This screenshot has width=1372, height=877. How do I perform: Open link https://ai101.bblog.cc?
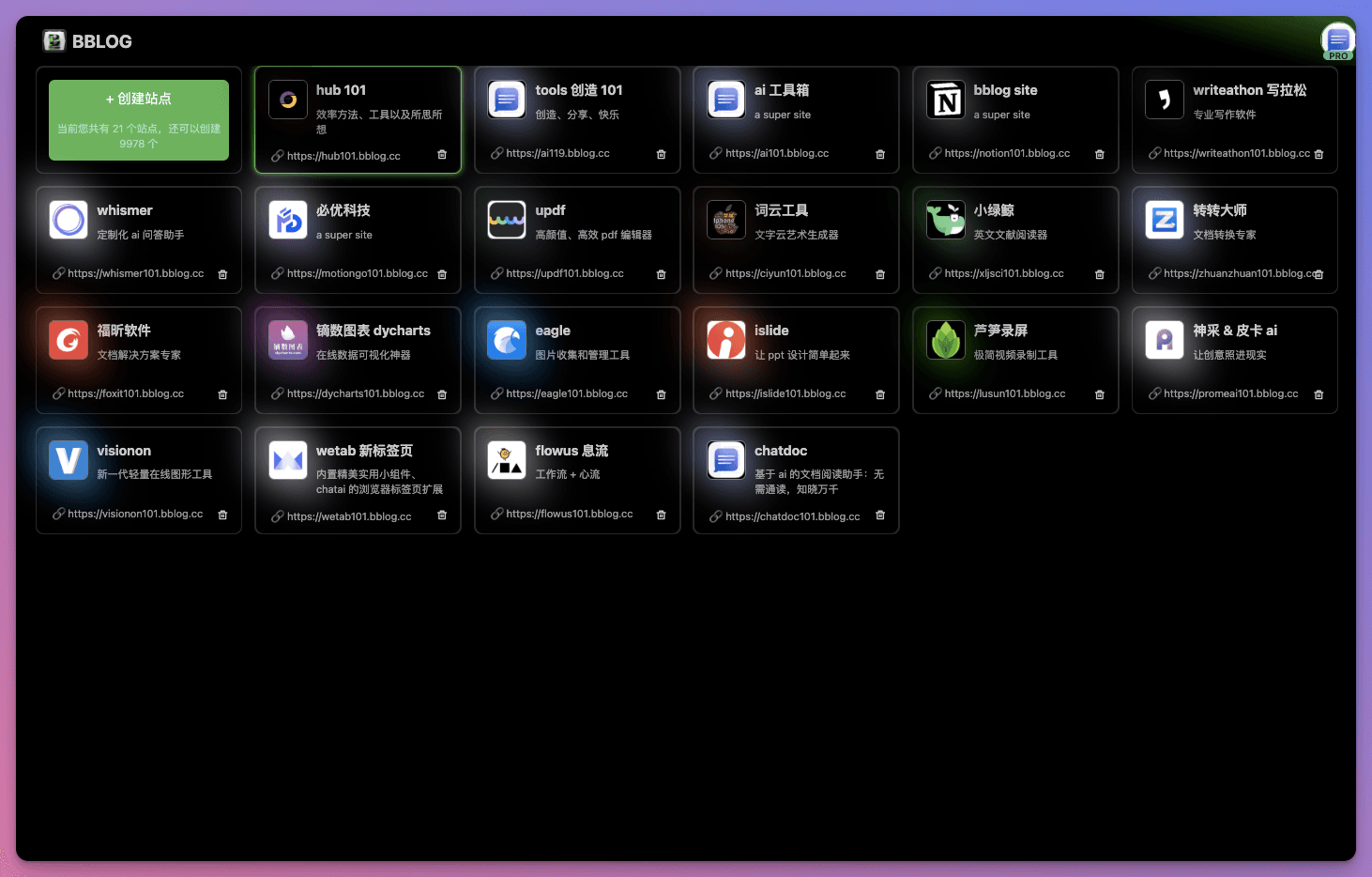[x=777, y=153]
